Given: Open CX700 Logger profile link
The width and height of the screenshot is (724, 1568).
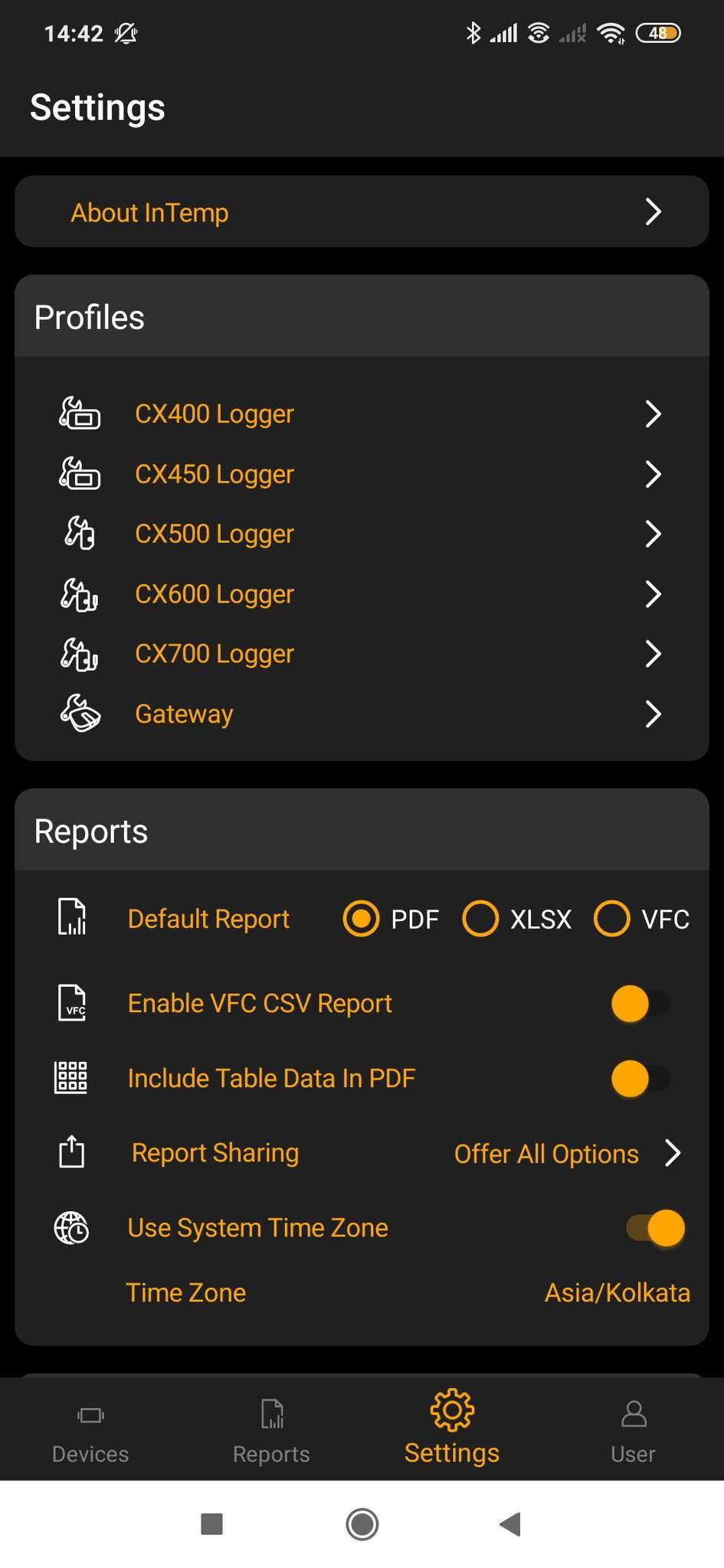Looking at the screenshot, I should point(215,654).
